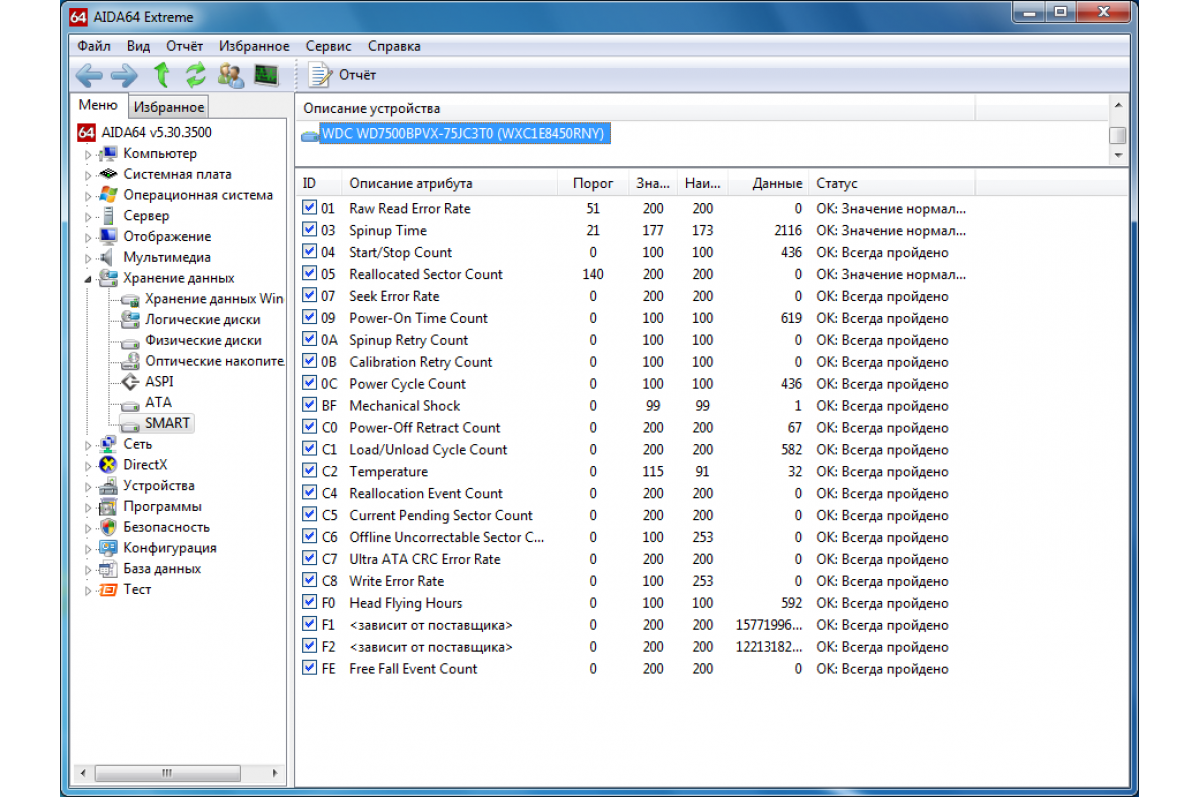Open the Сервис menu
The width and height of the screenshot is (1200, 797).
coord(329,46)
